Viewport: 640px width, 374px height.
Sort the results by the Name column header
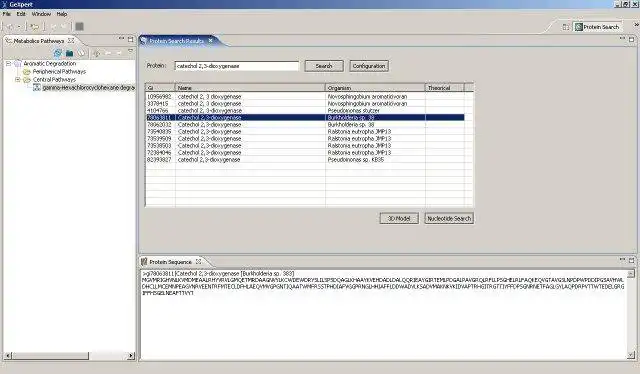tap(250, 88)
